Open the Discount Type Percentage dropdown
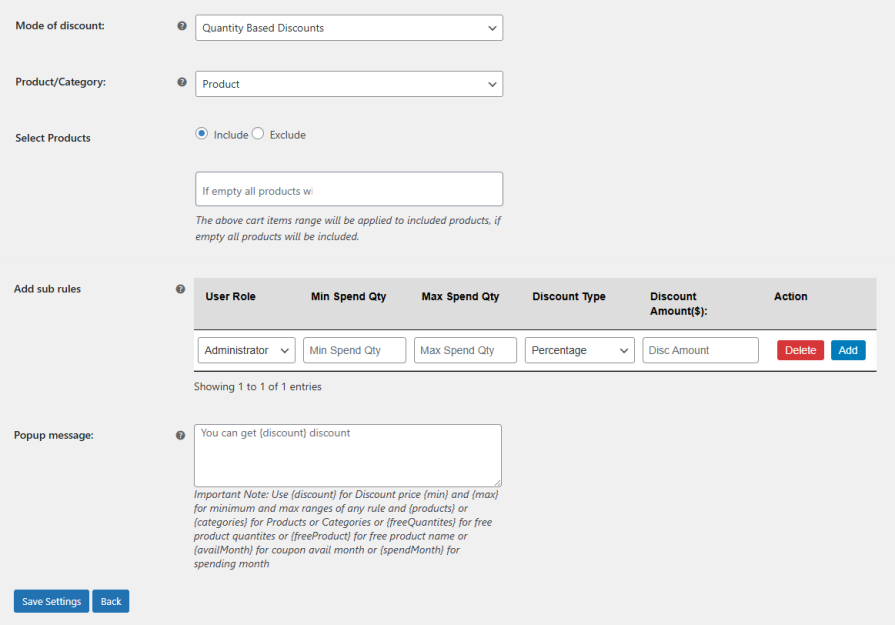Viewport: 895px width, 625px height. (579, 350)
